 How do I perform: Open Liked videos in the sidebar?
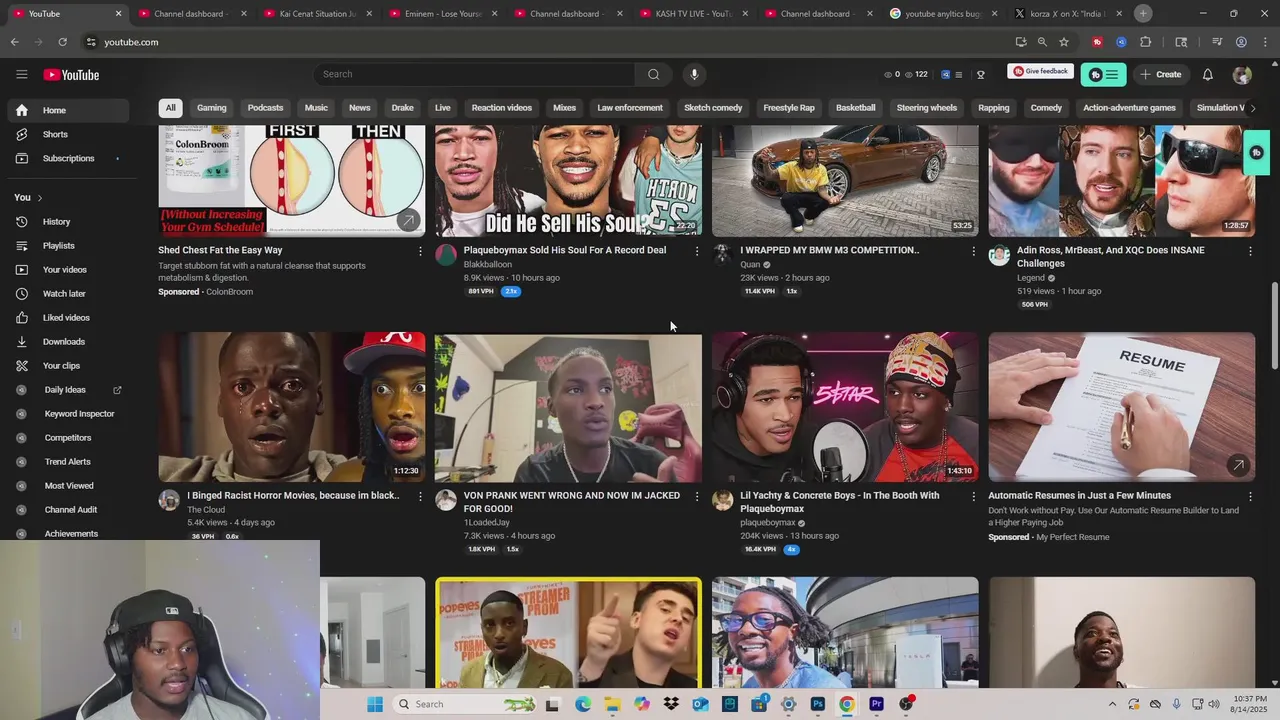pos(66,318)
